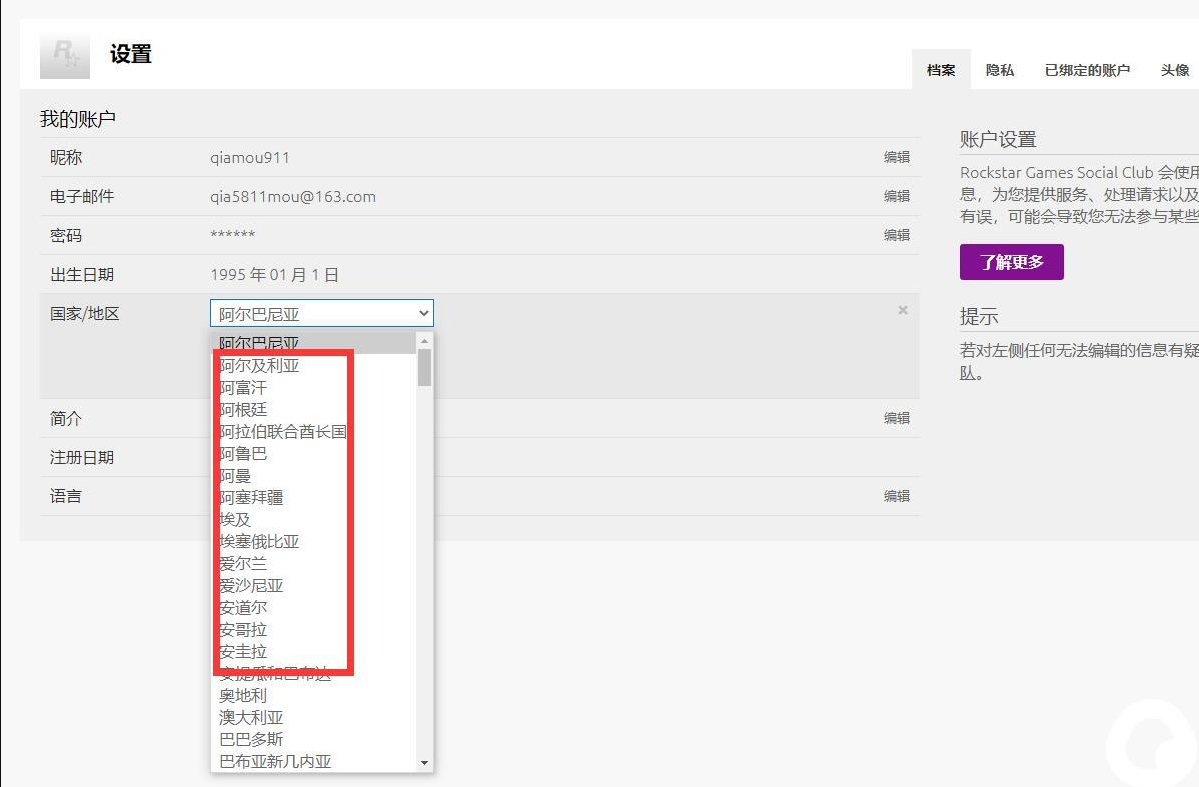
Task: Switch to the 档案 tab
Action: (941, 70)
